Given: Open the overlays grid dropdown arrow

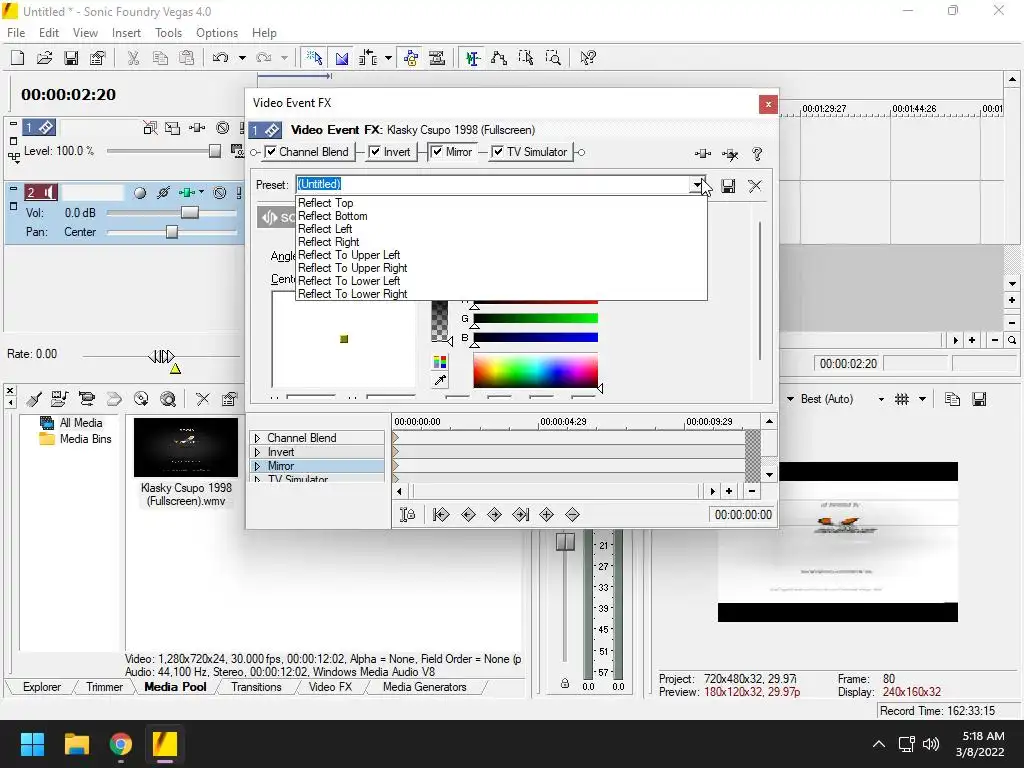Looking at the screenshot, I should pyautogui.click(x=922, y=399).
